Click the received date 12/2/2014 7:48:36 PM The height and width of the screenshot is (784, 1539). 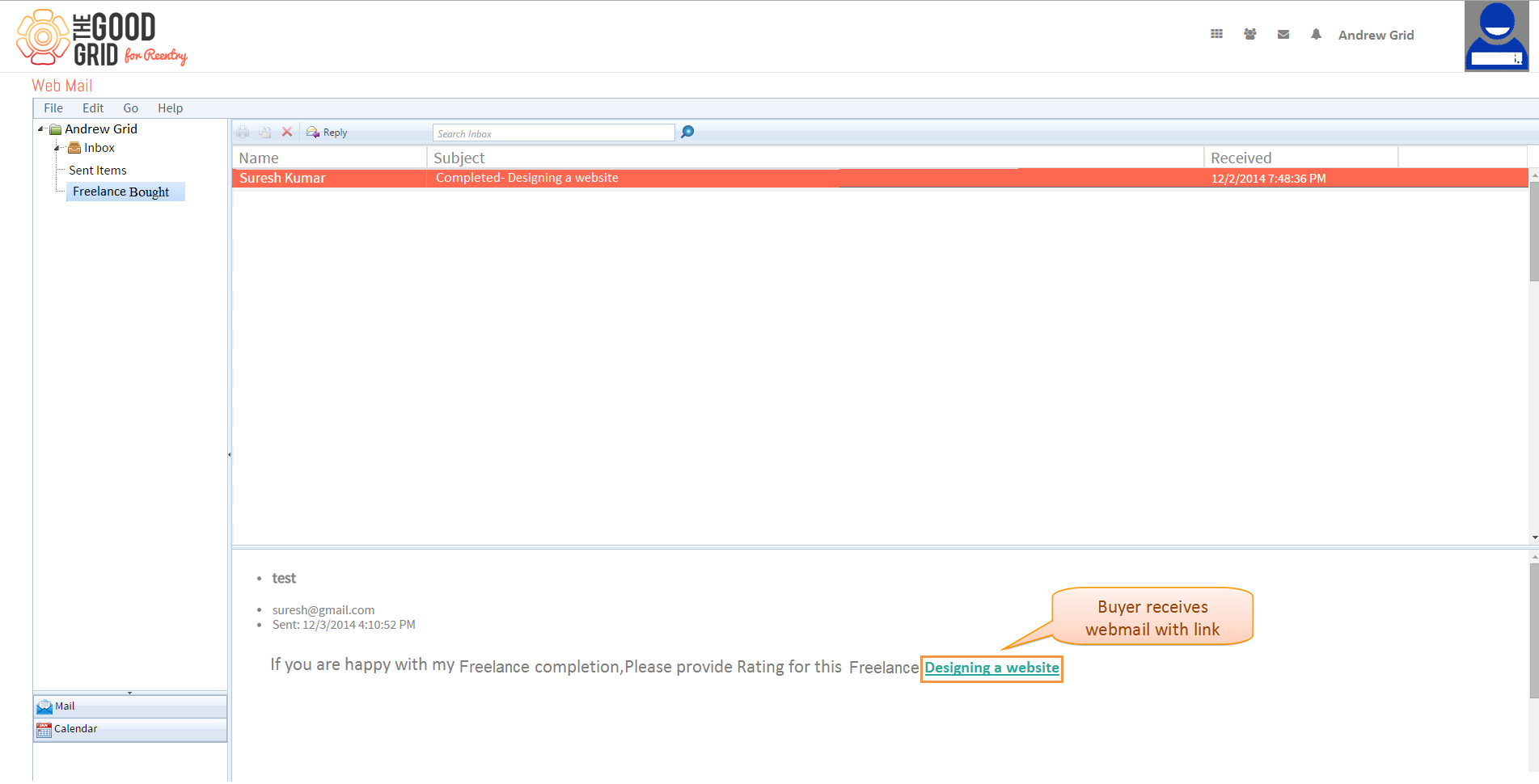pyautogui.click(x=1268, y=179)
